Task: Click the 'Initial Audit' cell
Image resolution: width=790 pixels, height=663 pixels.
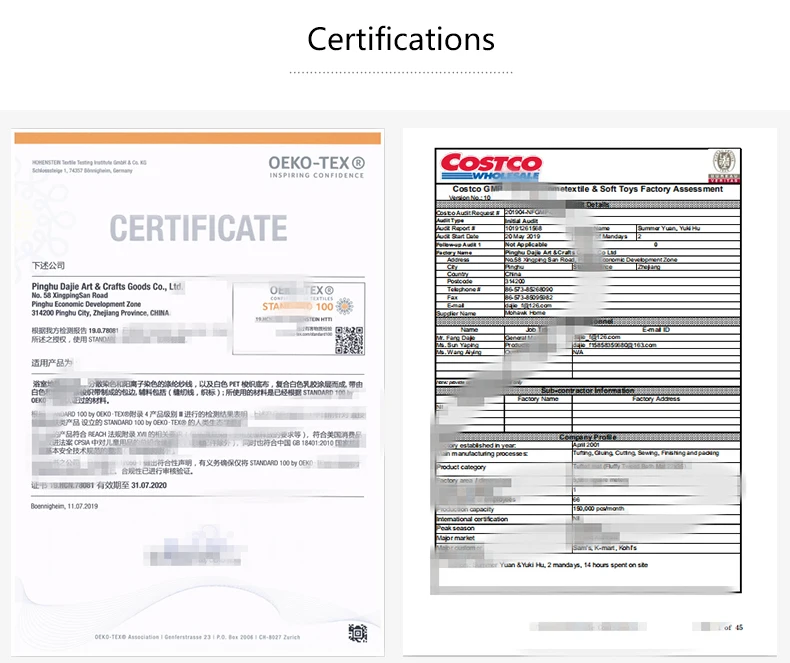Action: (x=521, y=221)
